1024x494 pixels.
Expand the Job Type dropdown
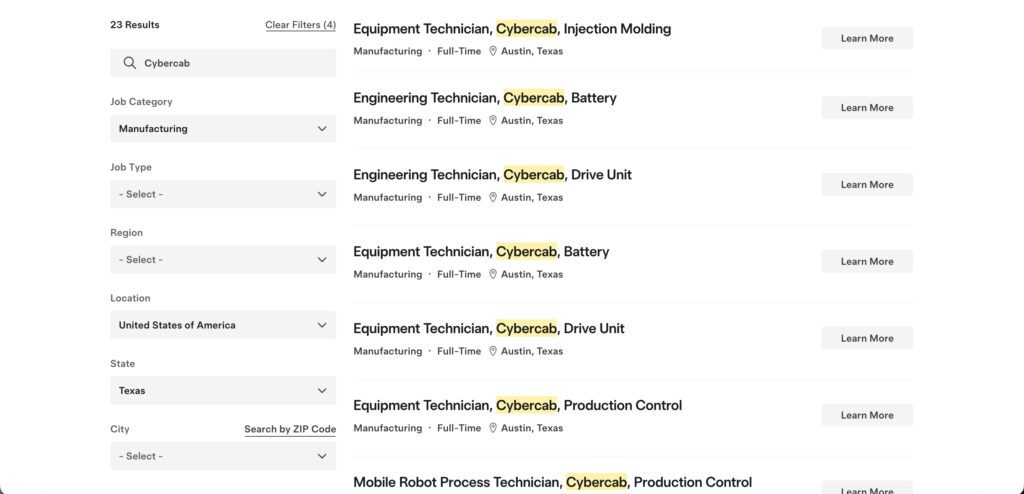click(222, 194)
